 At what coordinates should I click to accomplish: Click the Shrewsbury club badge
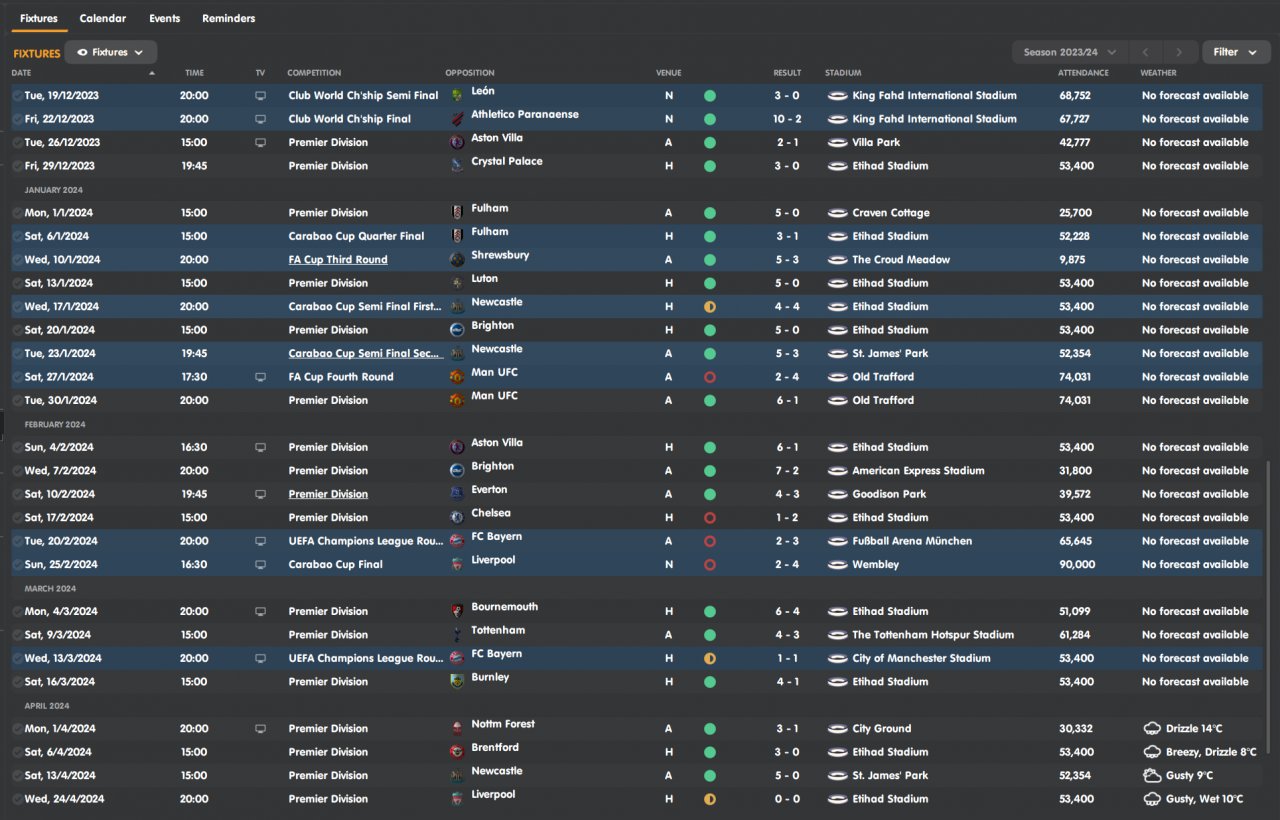click(x=457, y=260)
